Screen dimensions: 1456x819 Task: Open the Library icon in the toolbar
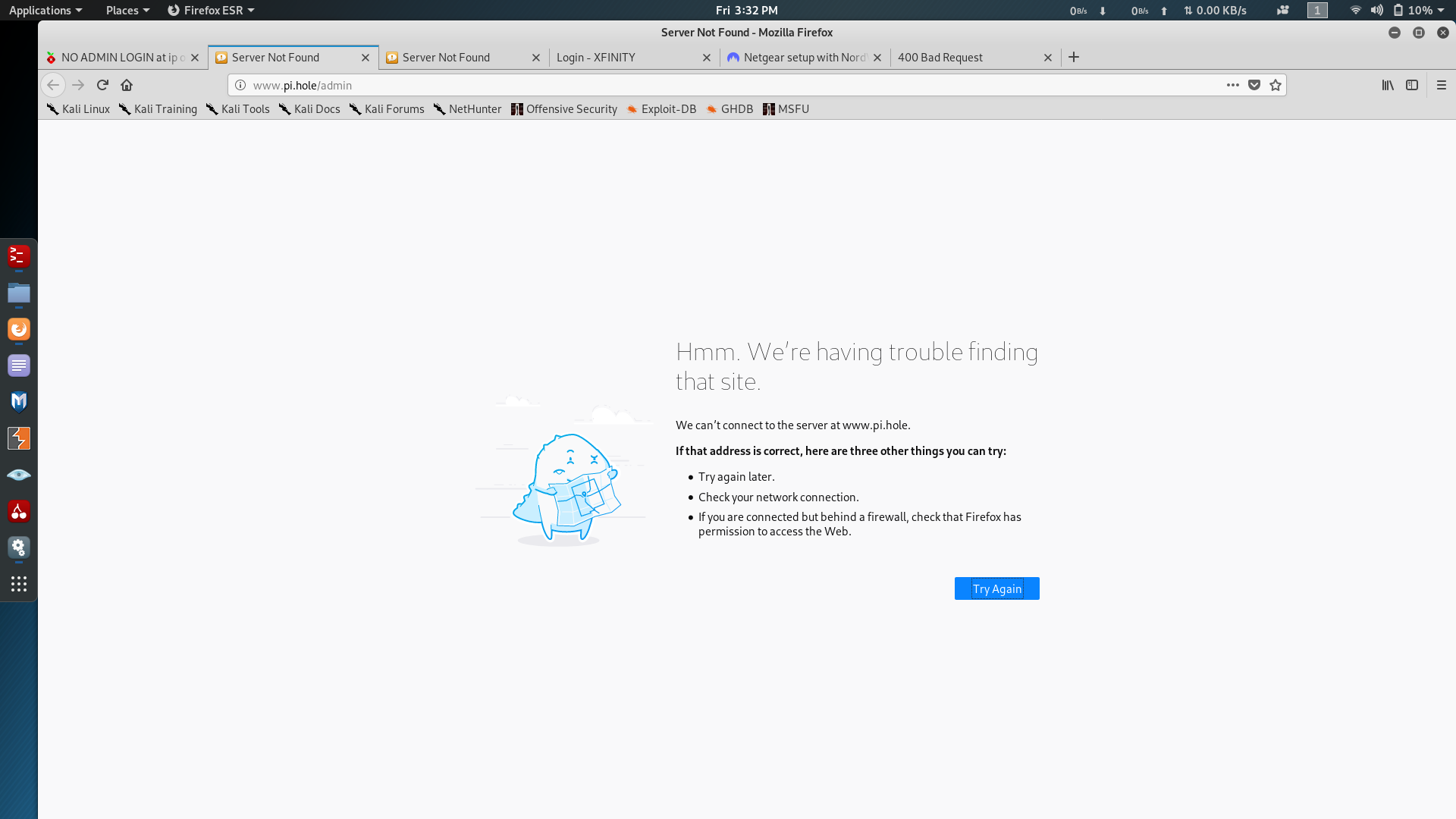coord(1388,85)
